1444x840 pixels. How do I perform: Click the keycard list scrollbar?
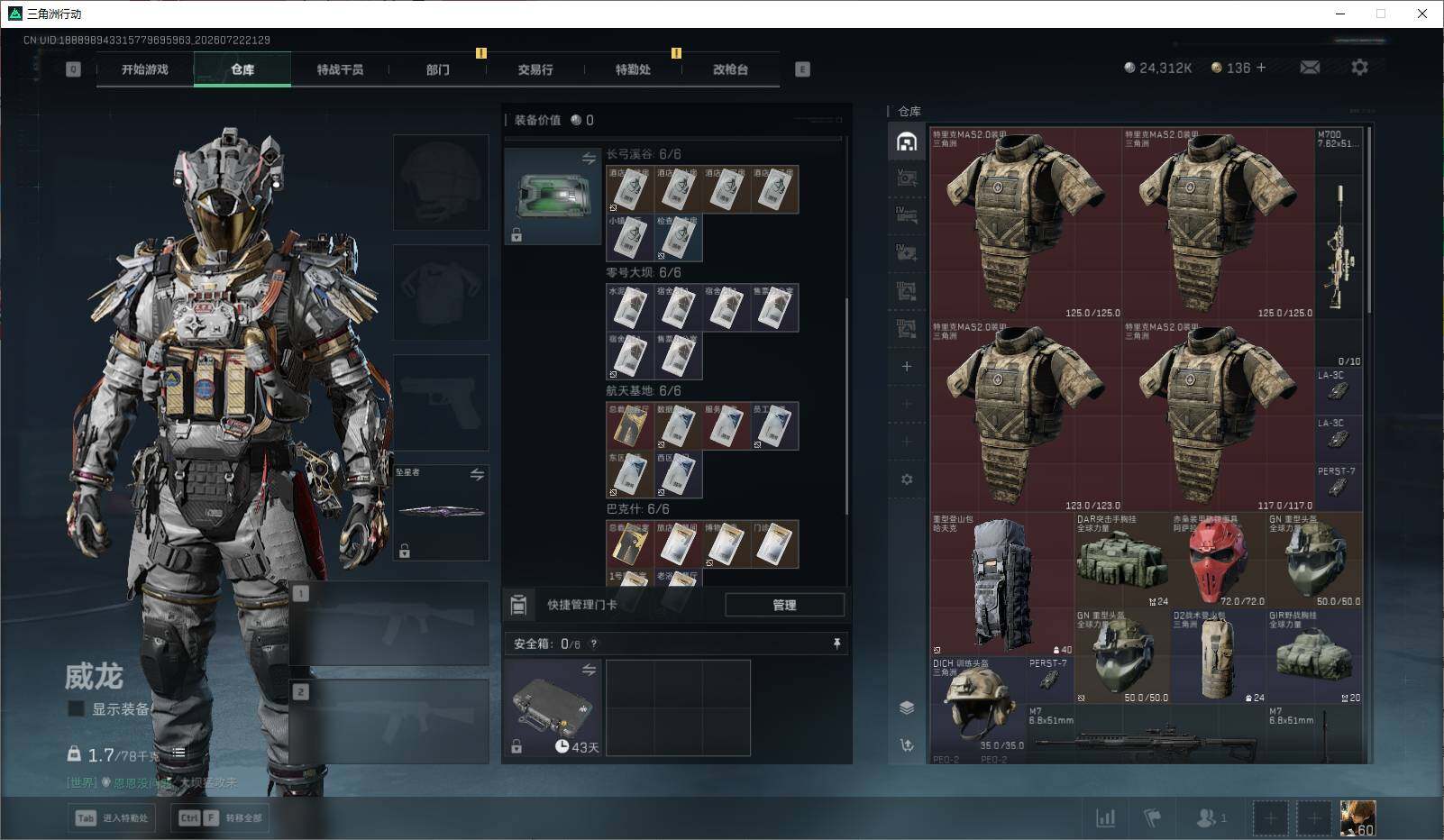pyautogui.click(x=846, y=406)
